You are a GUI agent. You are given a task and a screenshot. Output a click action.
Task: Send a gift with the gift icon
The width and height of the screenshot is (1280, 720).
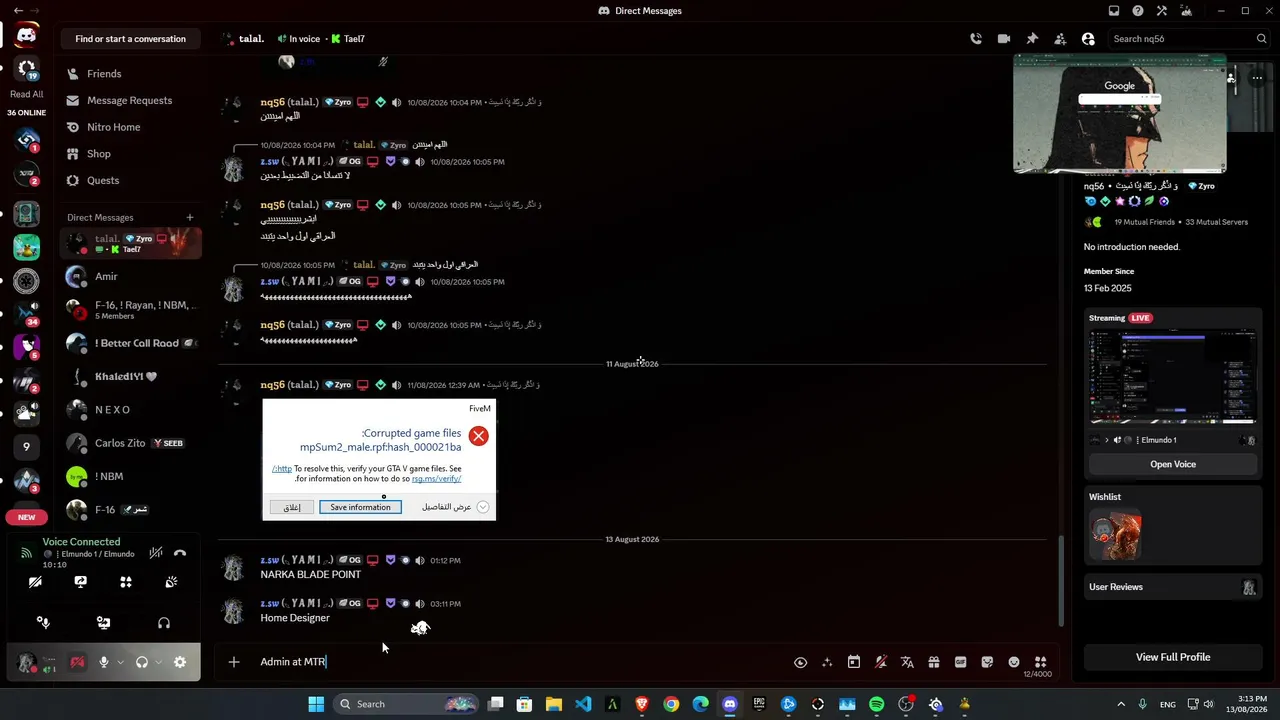point(934,662)
